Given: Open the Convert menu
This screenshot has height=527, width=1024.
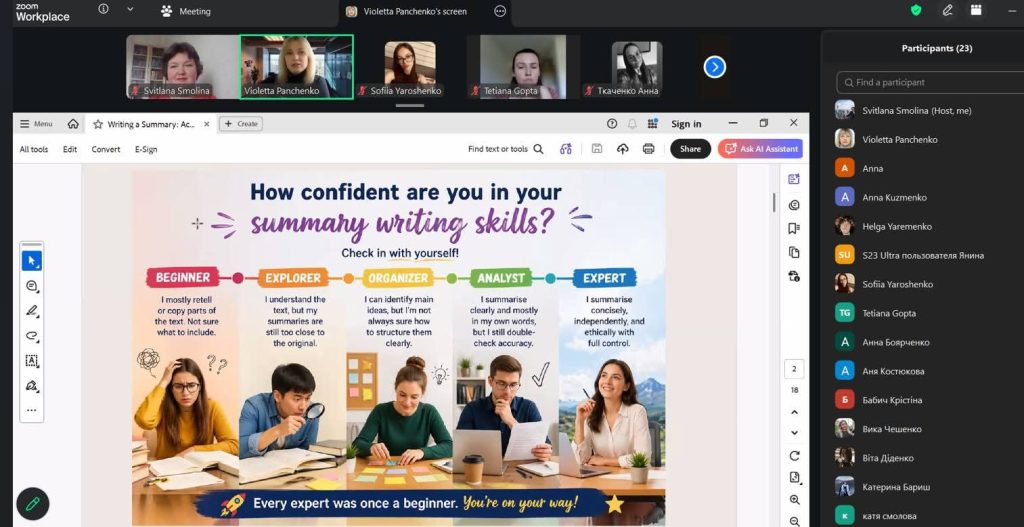Looking at the screenshot, I should click(x=106, y=149).
